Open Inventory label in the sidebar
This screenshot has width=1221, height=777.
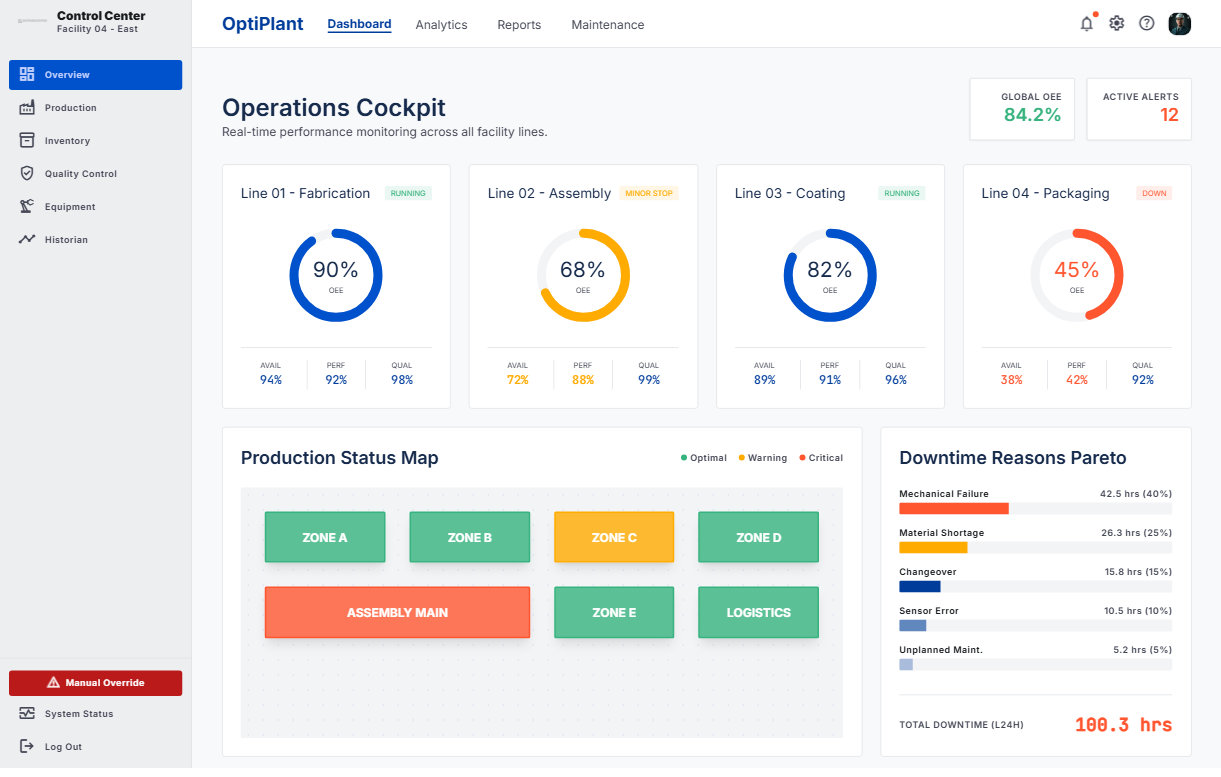coord(67,141)
